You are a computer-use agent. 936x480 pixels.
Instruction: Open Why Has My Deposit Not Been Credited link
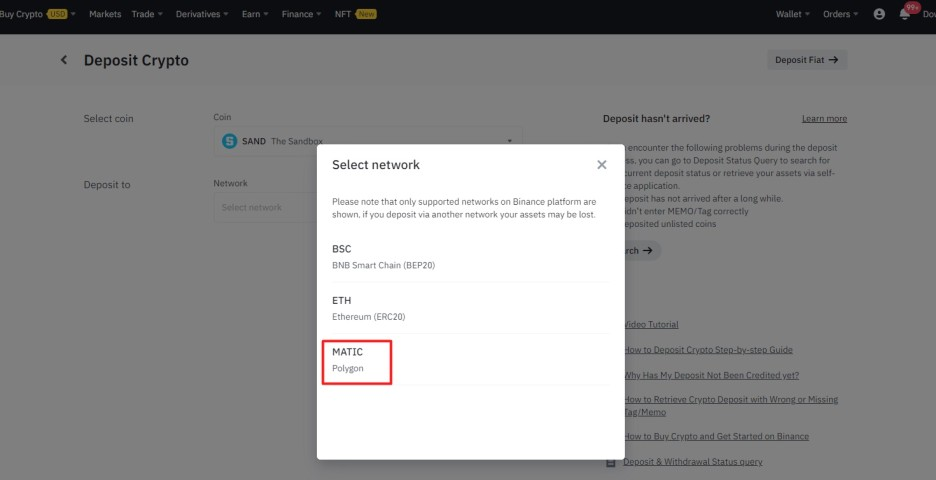(x=711, y=375)
